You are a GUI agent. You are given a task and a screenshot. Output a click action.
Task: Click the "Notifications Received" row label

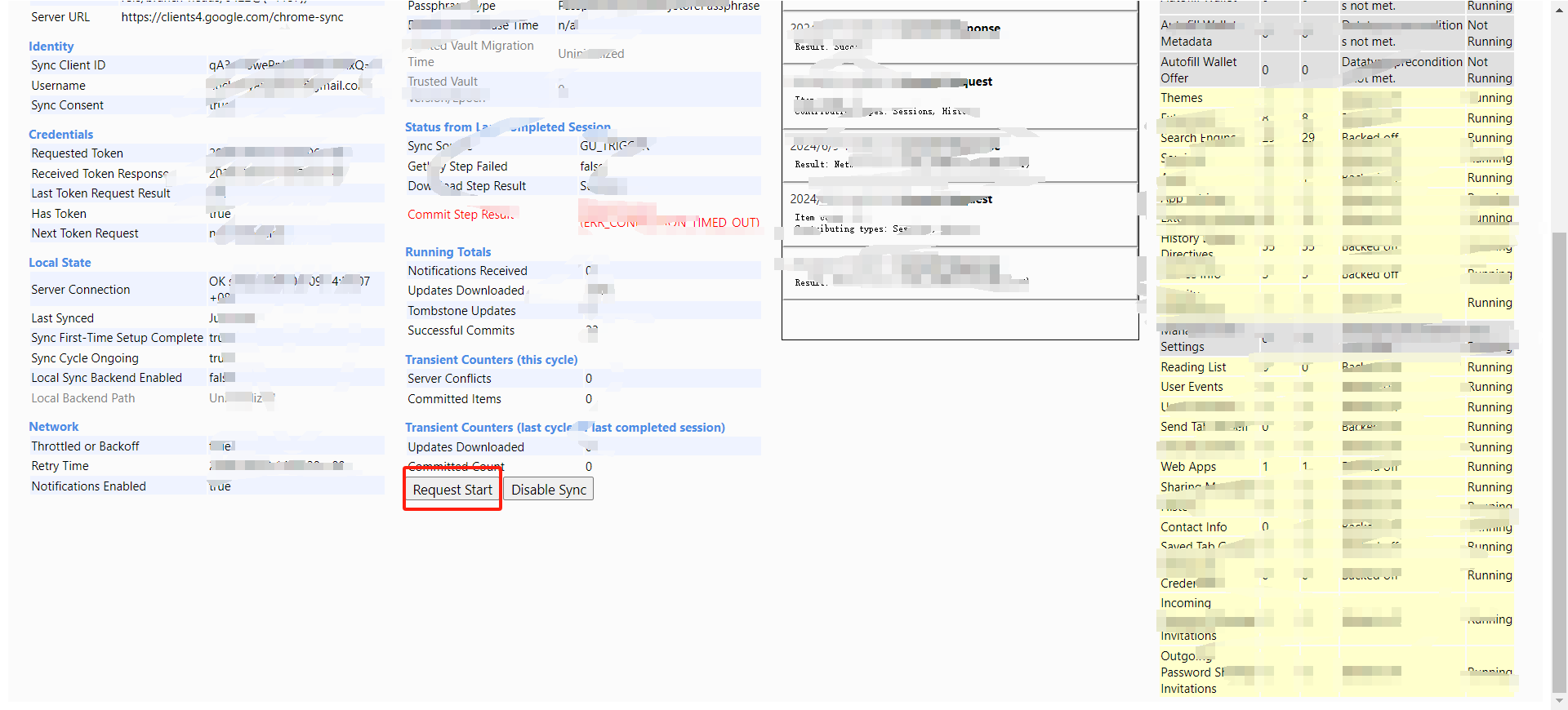click(467, 271)
